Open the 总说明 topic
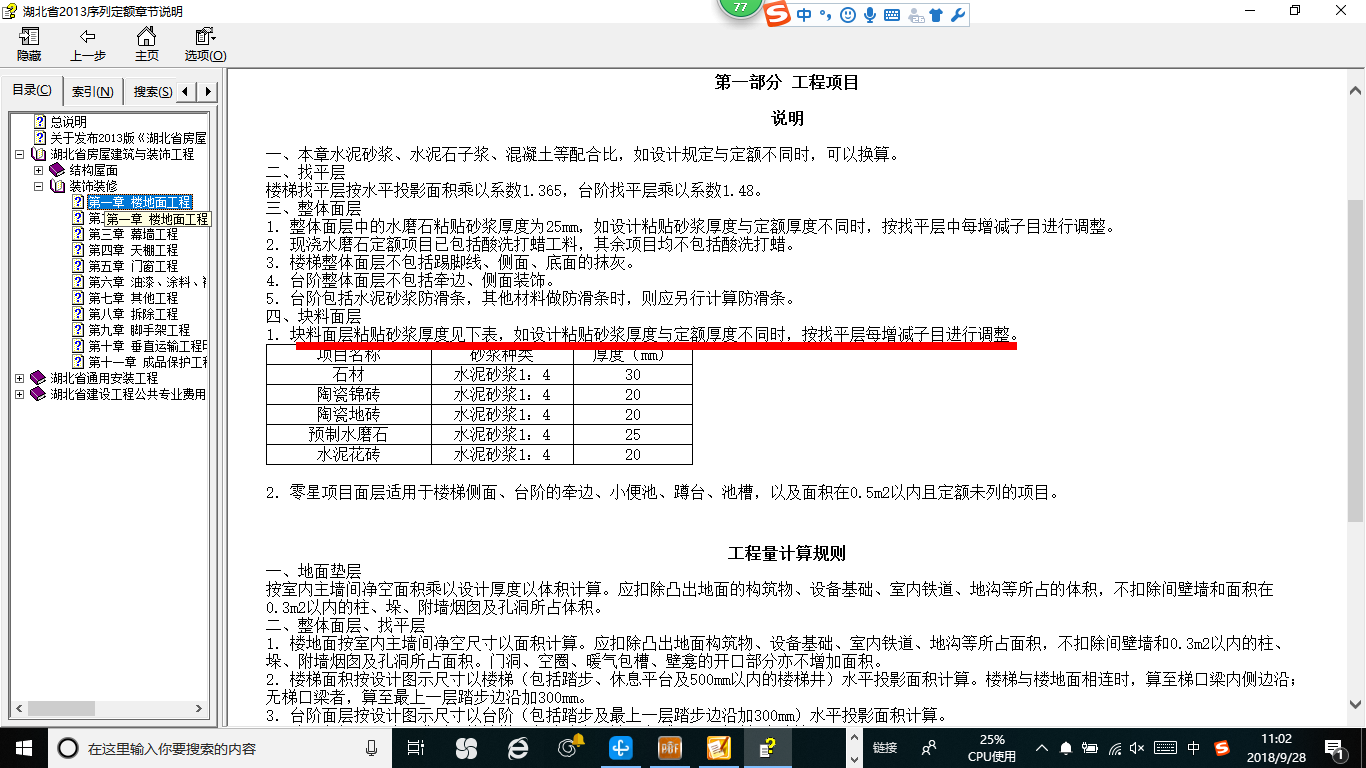The width and height of the screenshot is (1366, 768). [x=68, y=122]
